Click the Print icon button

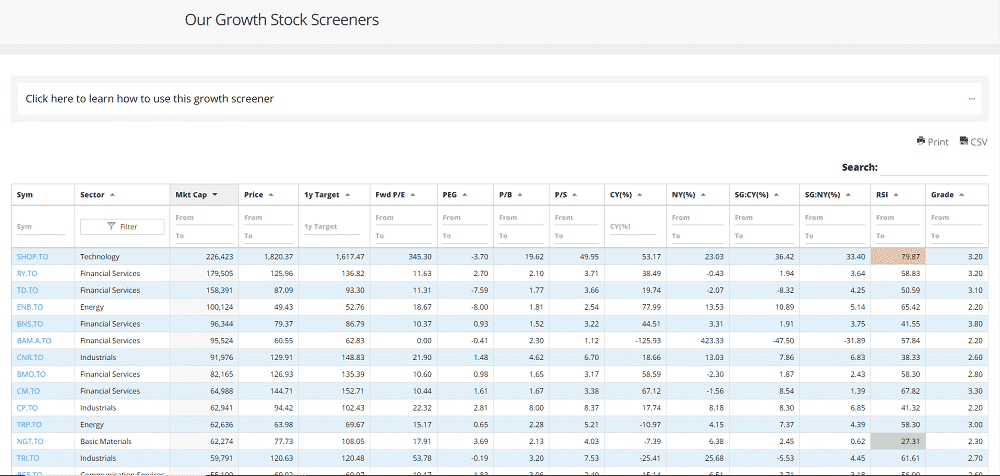coord(931,142)
